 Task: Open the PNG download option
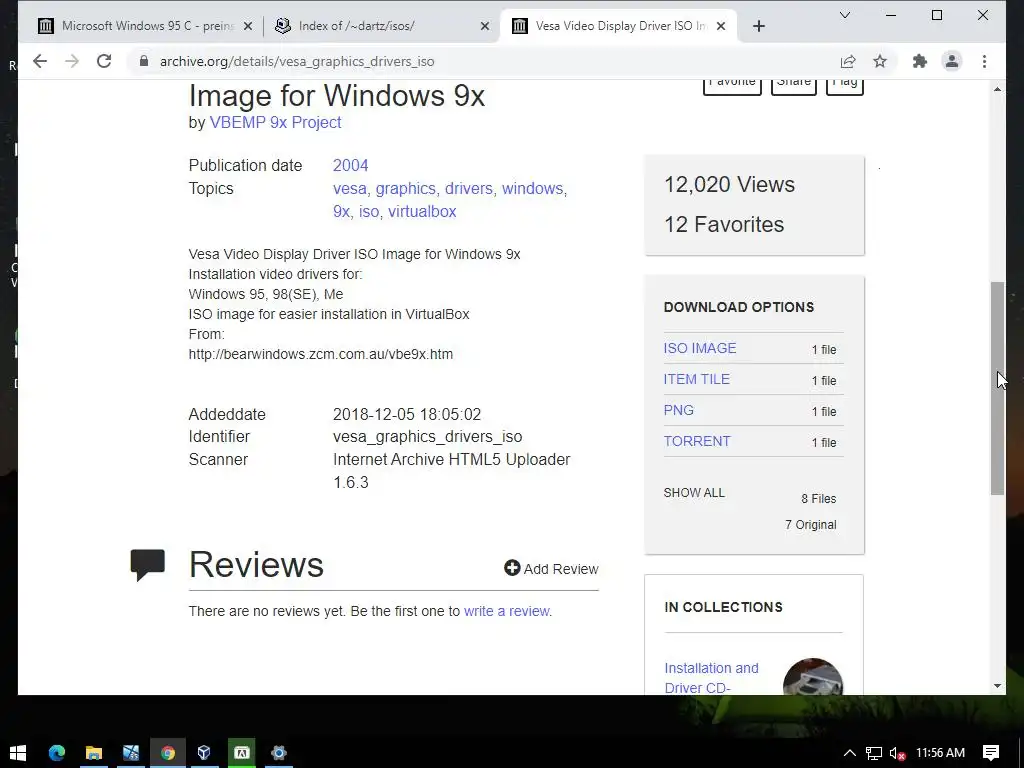tap(679, 410)
